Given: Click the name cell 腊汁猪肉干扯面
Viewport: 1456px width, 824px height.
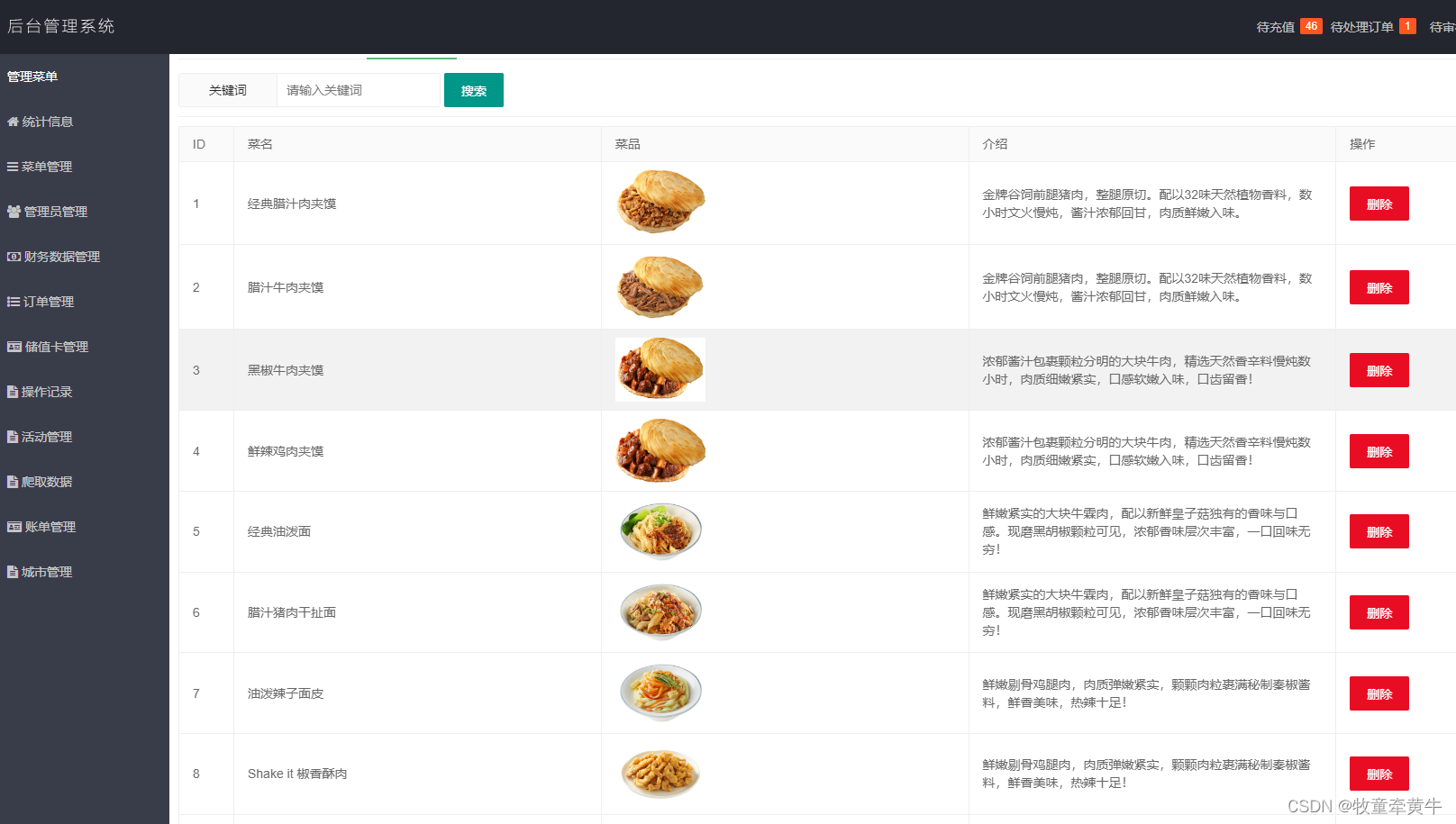Looking at the screenshot, I should 292,612.
